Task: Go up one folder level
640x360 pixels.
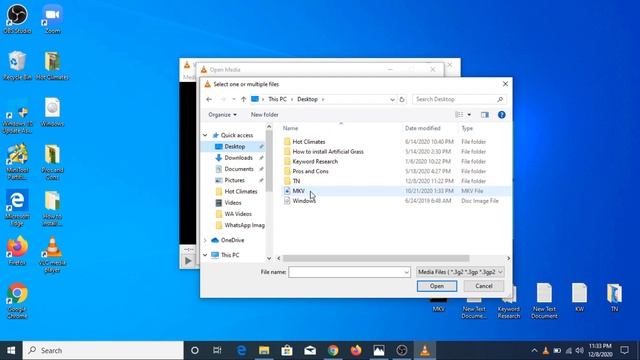Action: click(x=243, y=99)
